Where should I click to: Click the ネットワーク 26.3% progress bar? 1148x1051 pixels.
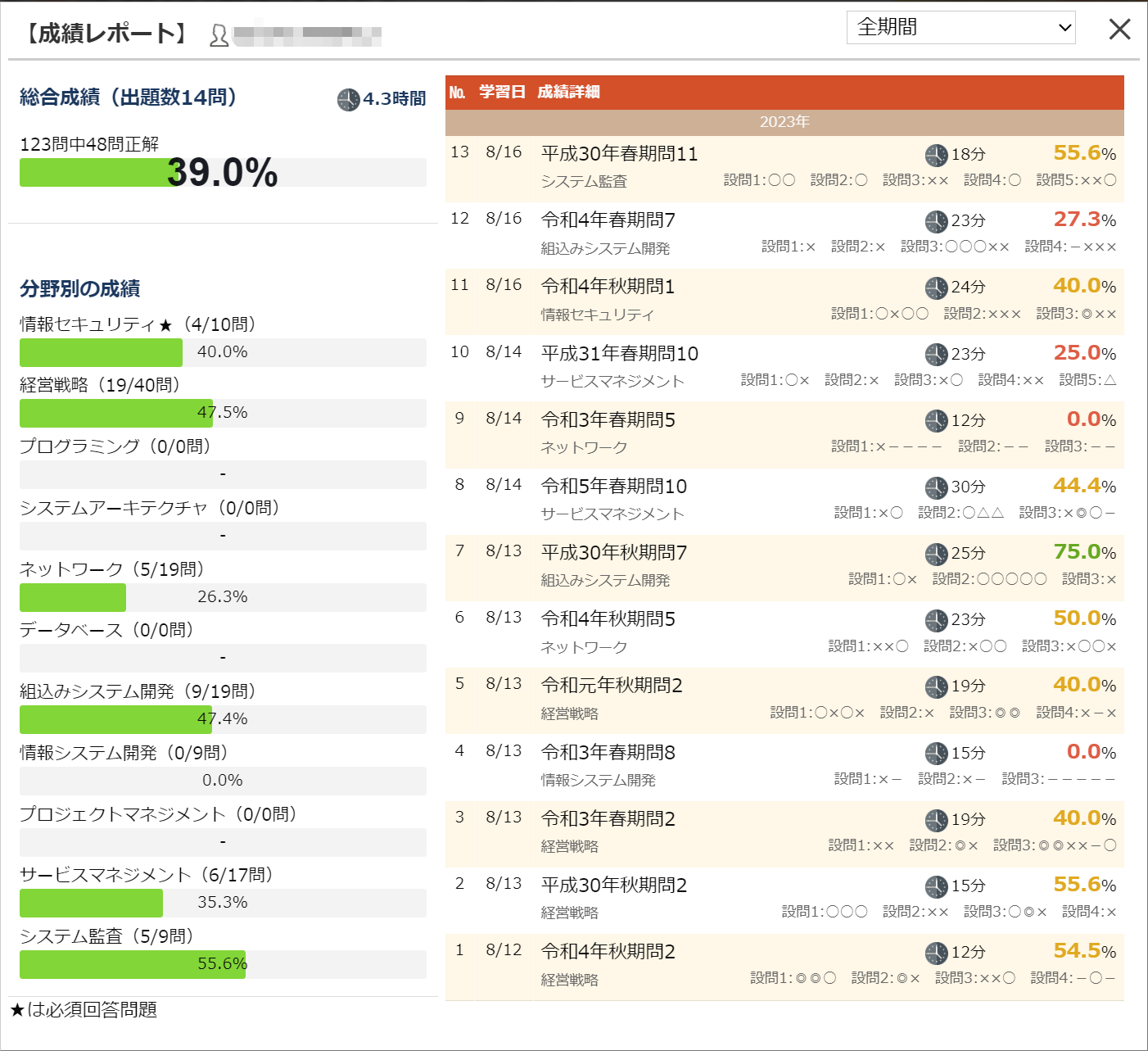[223, 597]
